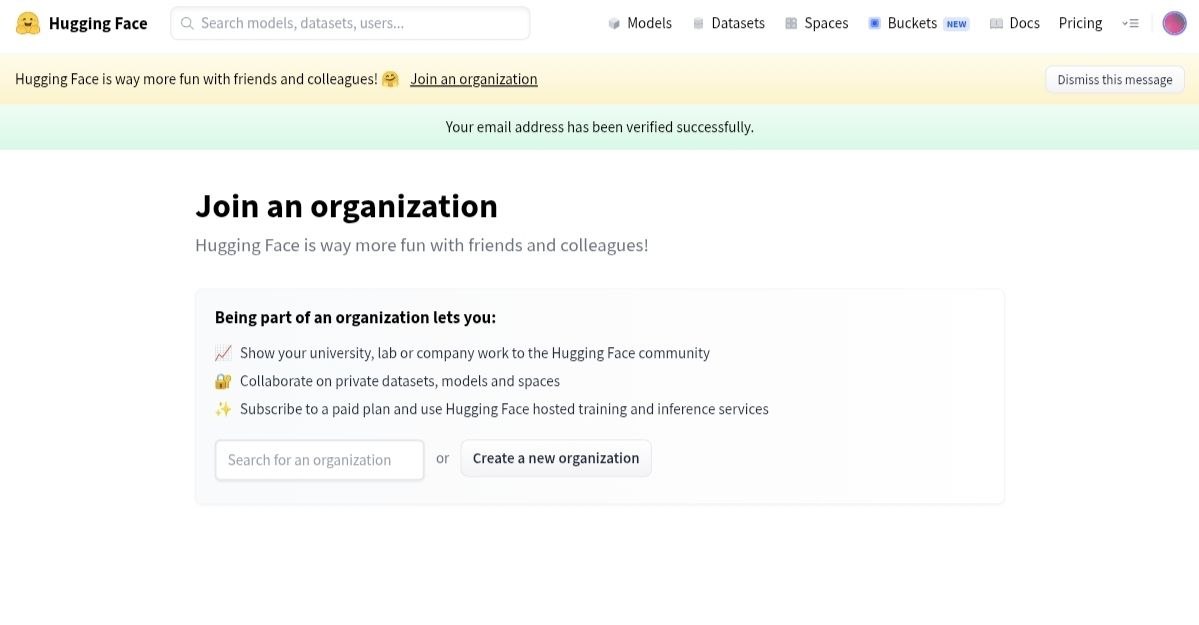Click the sparkles emoji beside Subscribe line
This screenshot has width=1199, height=625.
click(x=223, y=409)
